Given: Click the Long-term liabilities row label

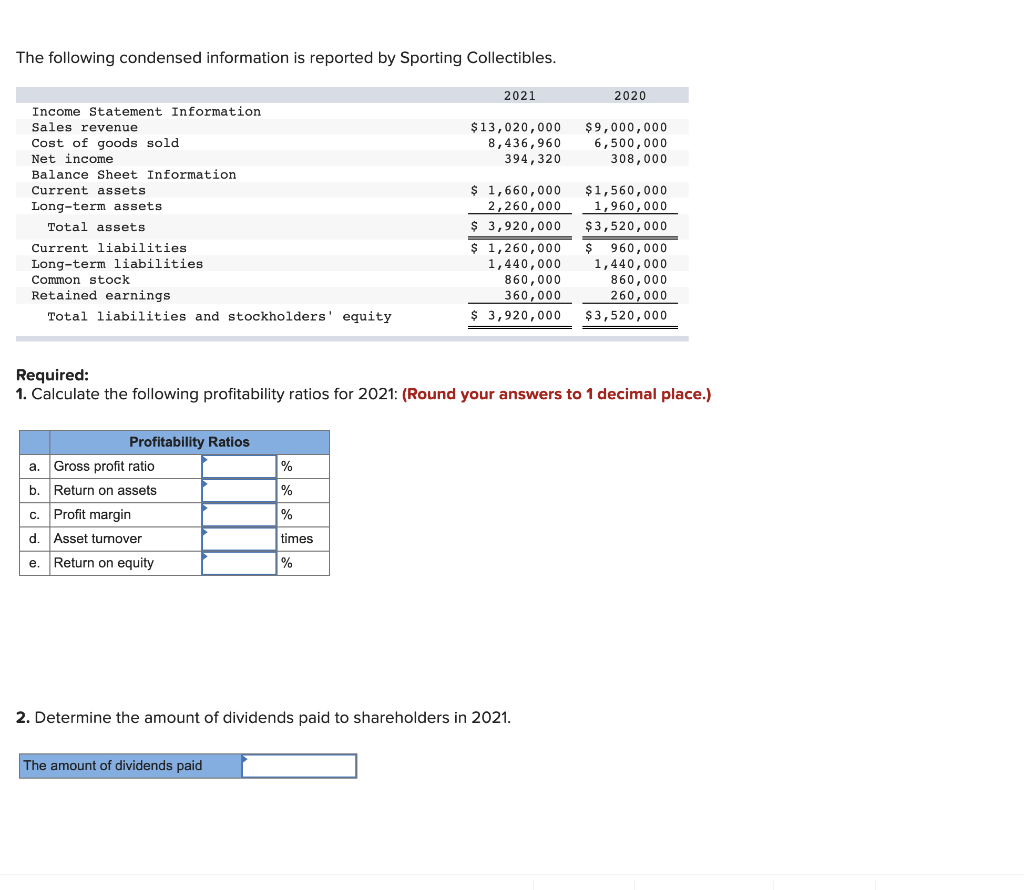Looking at the screenshot, I should pos(118,264).
